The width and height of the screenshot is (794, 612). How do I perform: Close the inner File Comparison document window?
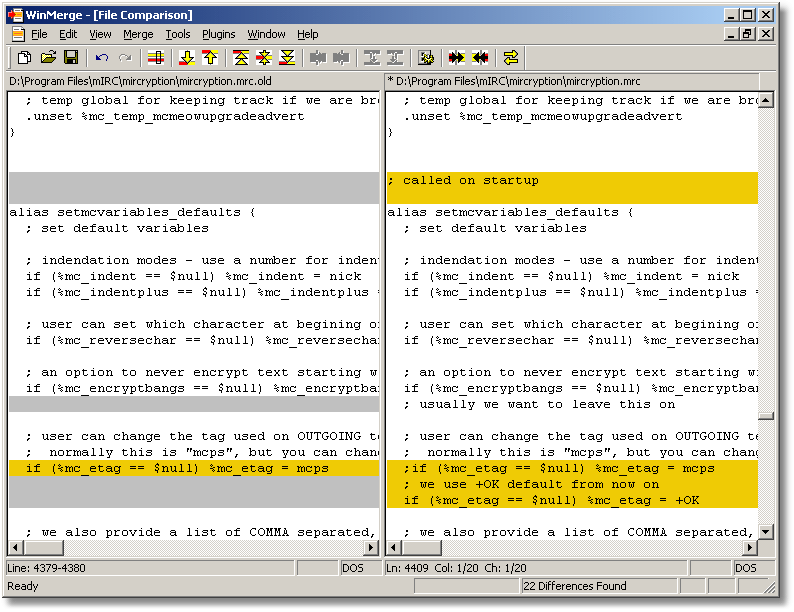click(766, 34)
